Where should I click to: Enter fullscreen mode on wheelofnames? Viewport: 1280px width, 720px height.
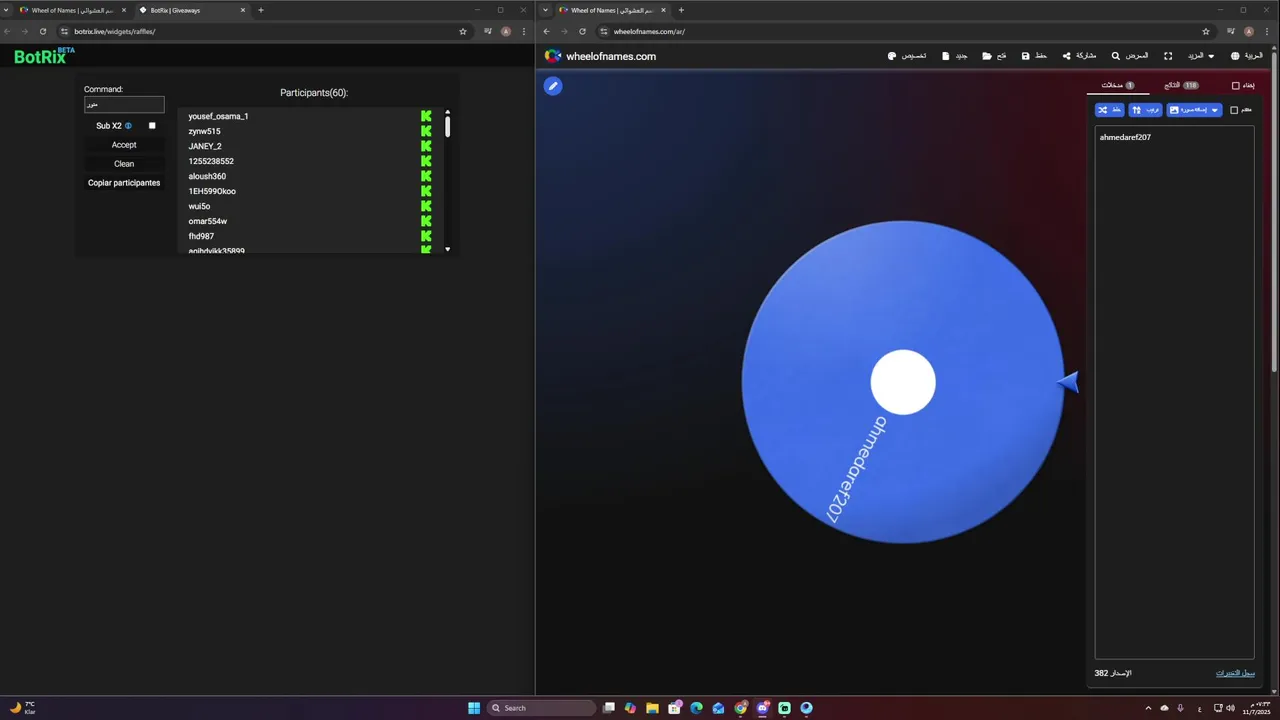click(1167, 56)
